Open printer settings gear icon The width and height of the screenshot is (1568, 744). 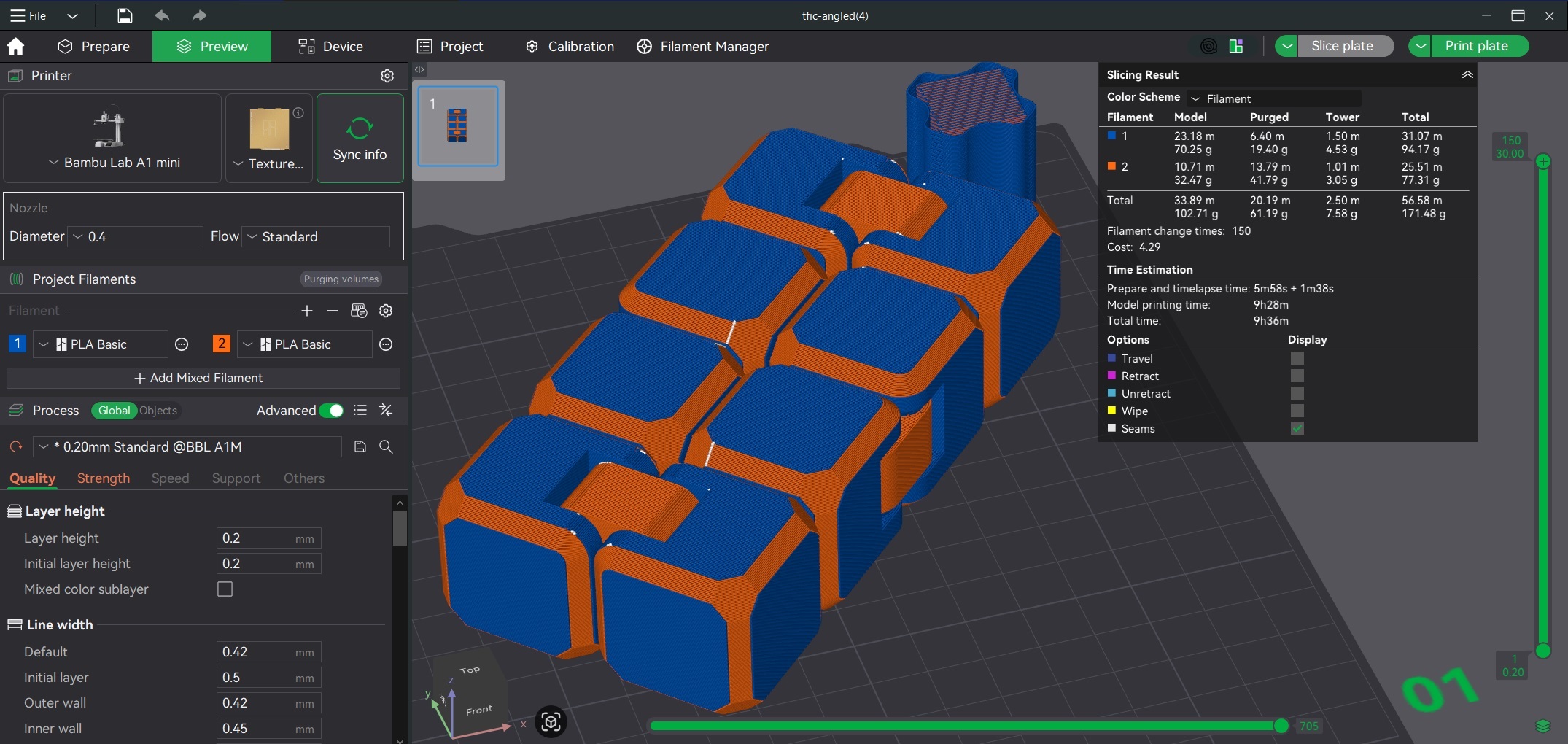coord(387,76)
